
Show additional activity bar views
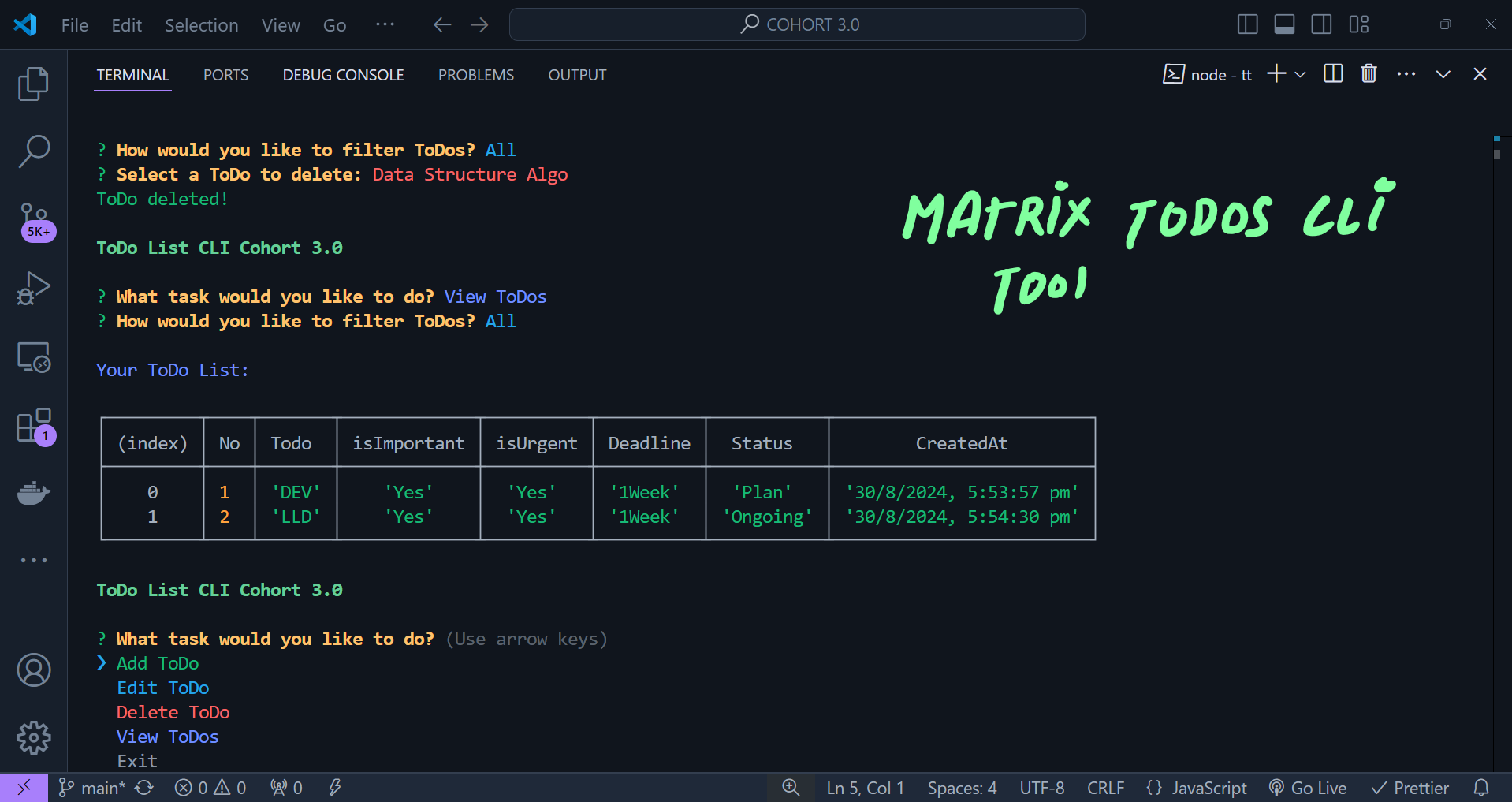point(34,560)
